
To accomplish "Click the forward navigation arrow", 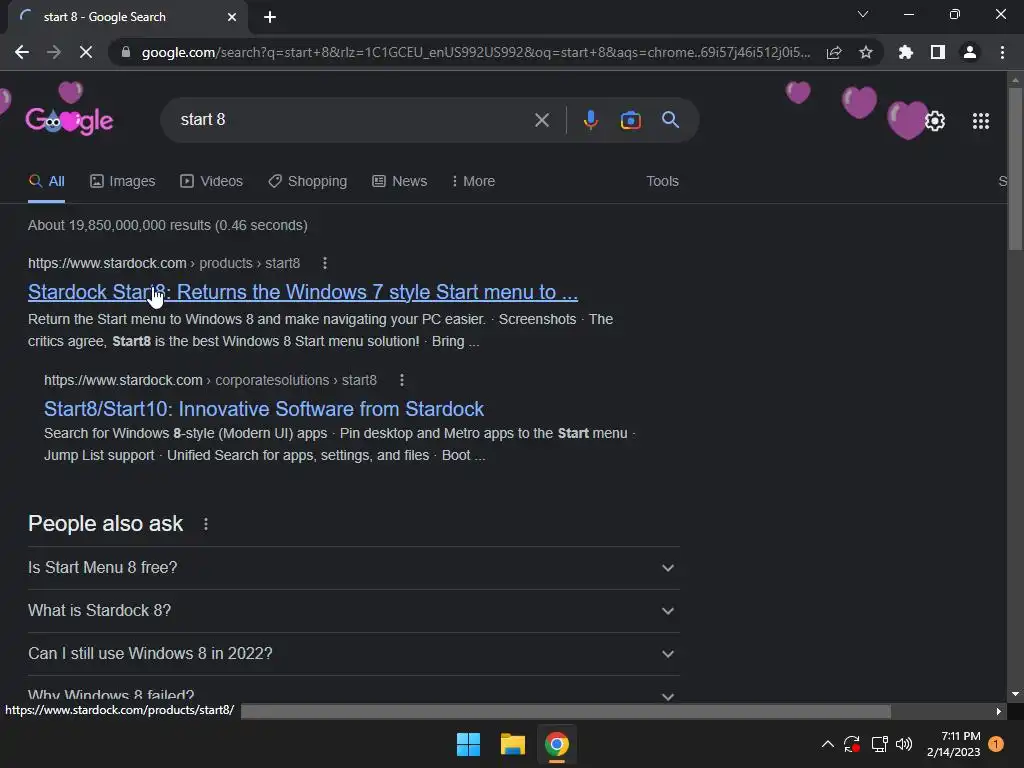I will [54, 52].
